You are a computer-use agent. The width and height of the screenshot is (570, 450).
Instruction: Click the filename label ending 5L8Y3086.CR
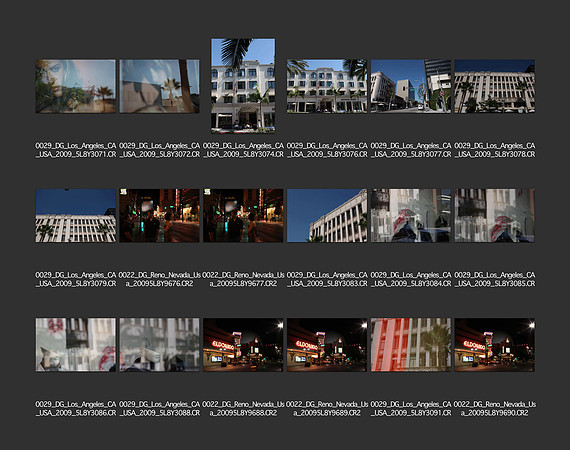(76, 409)
